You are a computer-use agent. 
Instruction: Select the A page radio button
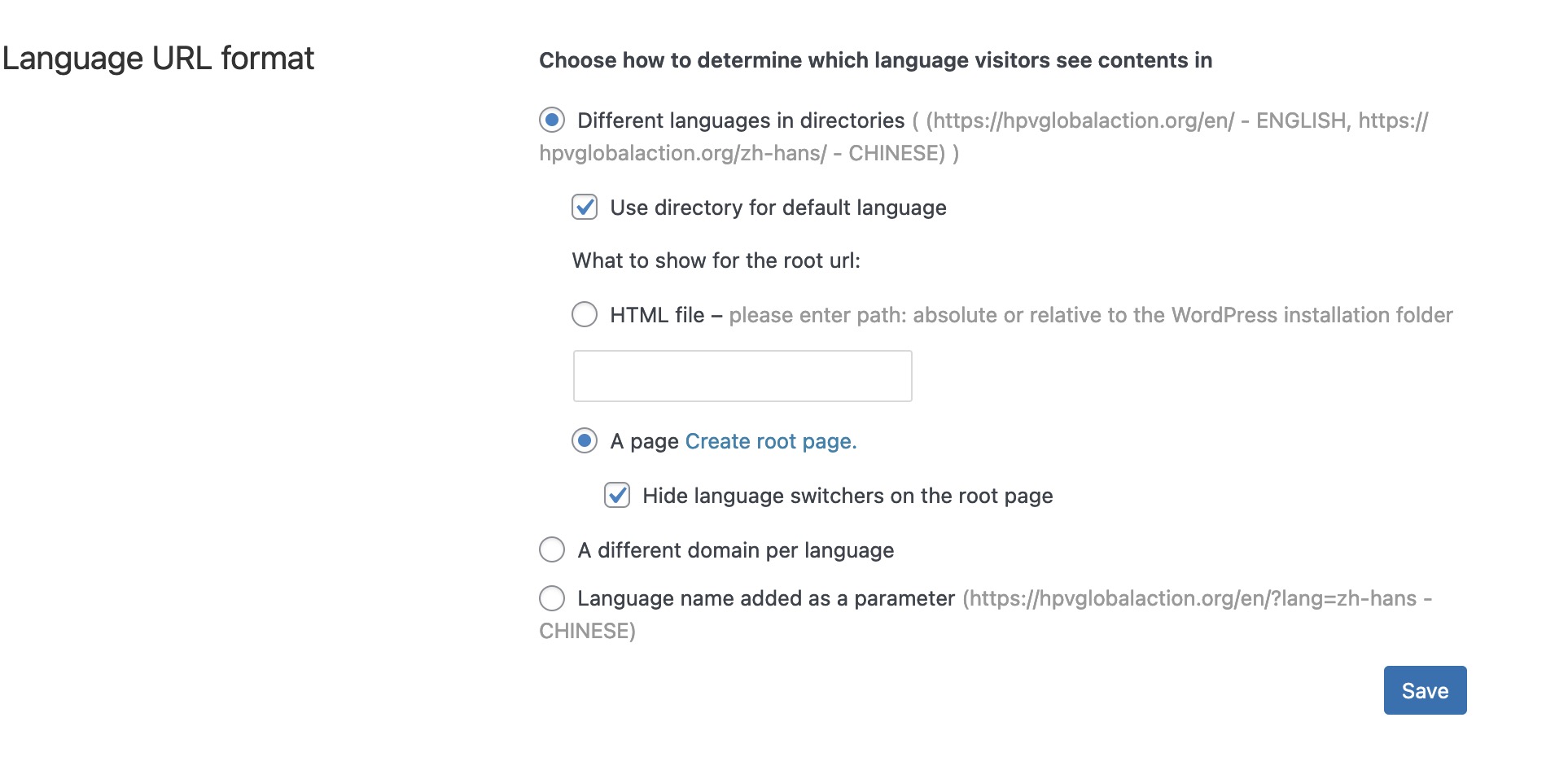pos(585,440)
